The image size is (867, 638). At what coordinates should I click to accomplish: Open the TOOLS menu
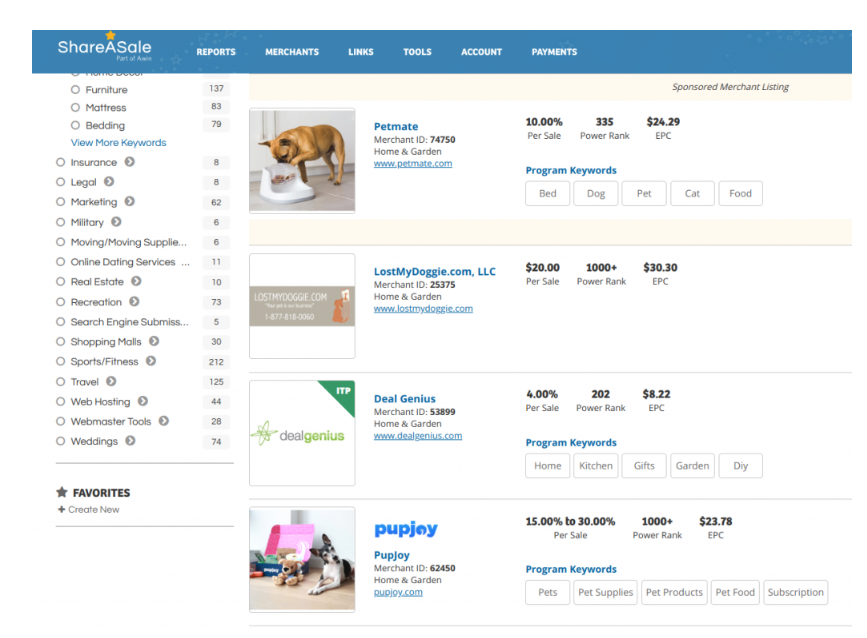click(417, 52)
